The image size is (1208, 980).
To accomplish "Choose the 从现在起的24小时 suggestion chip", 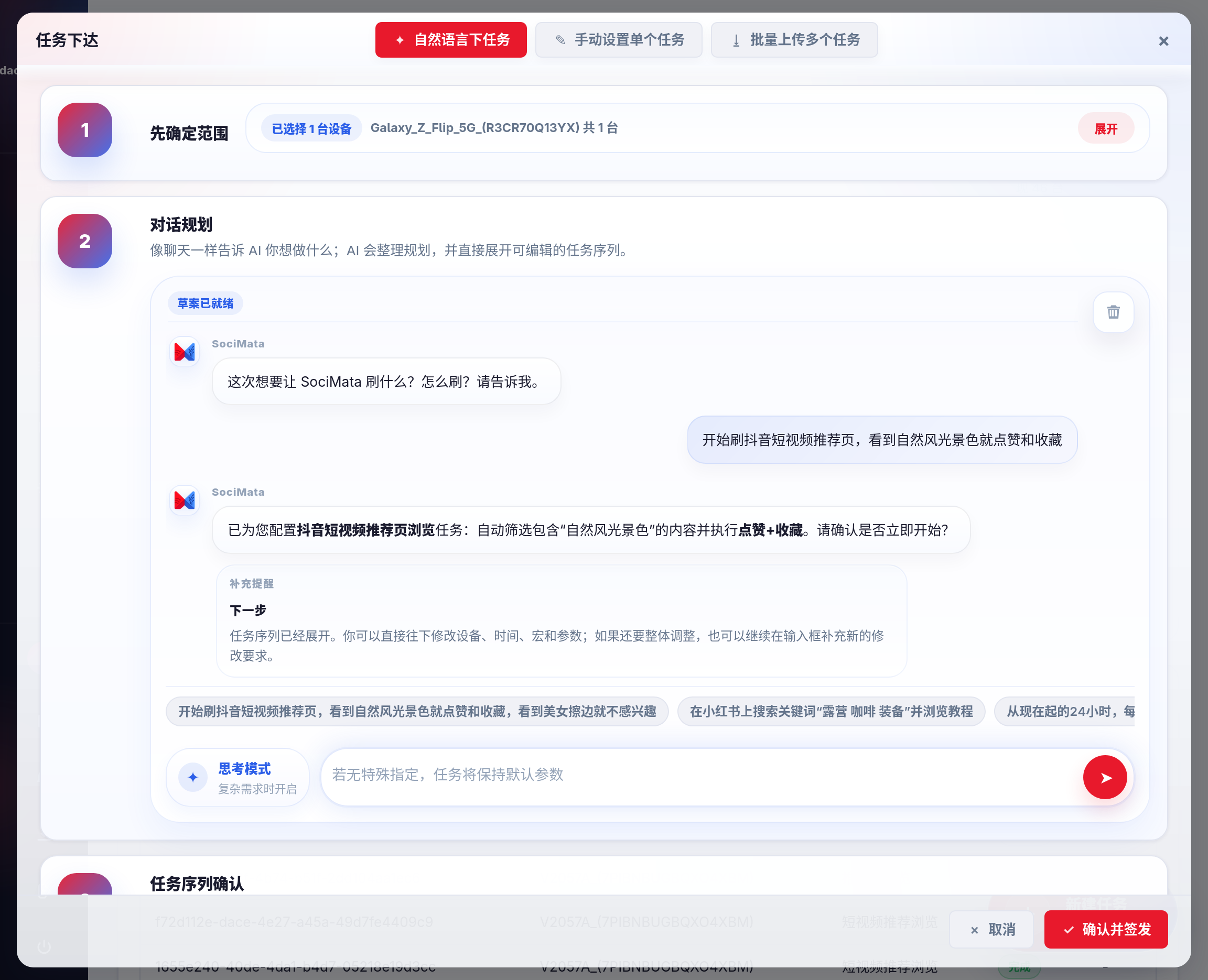I will point(1064,711).
